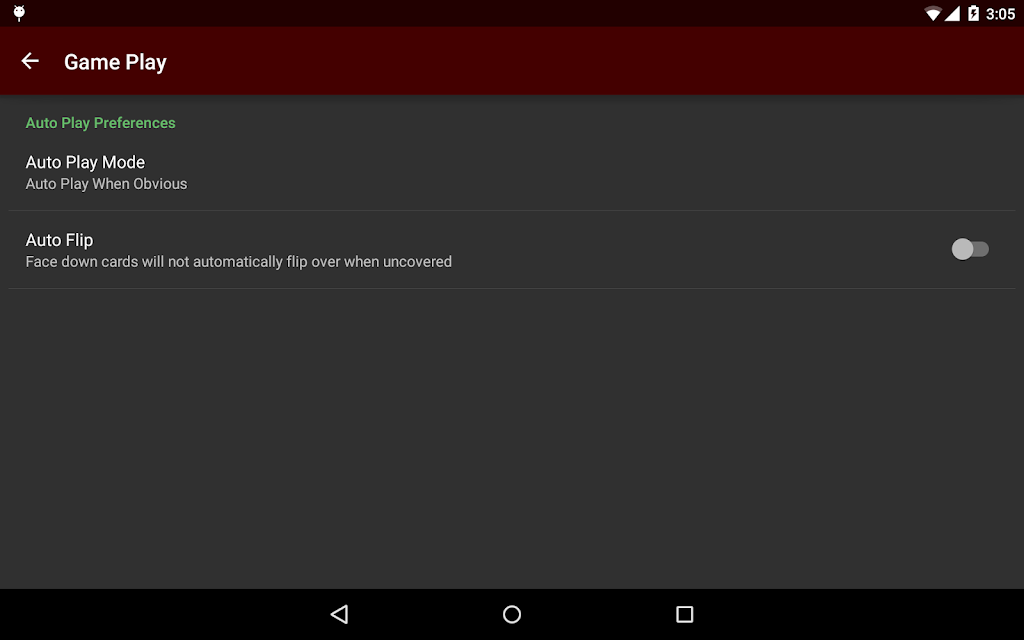Click the empty red toolbar area right of title

pyautogui.click(x=588, y=61)
